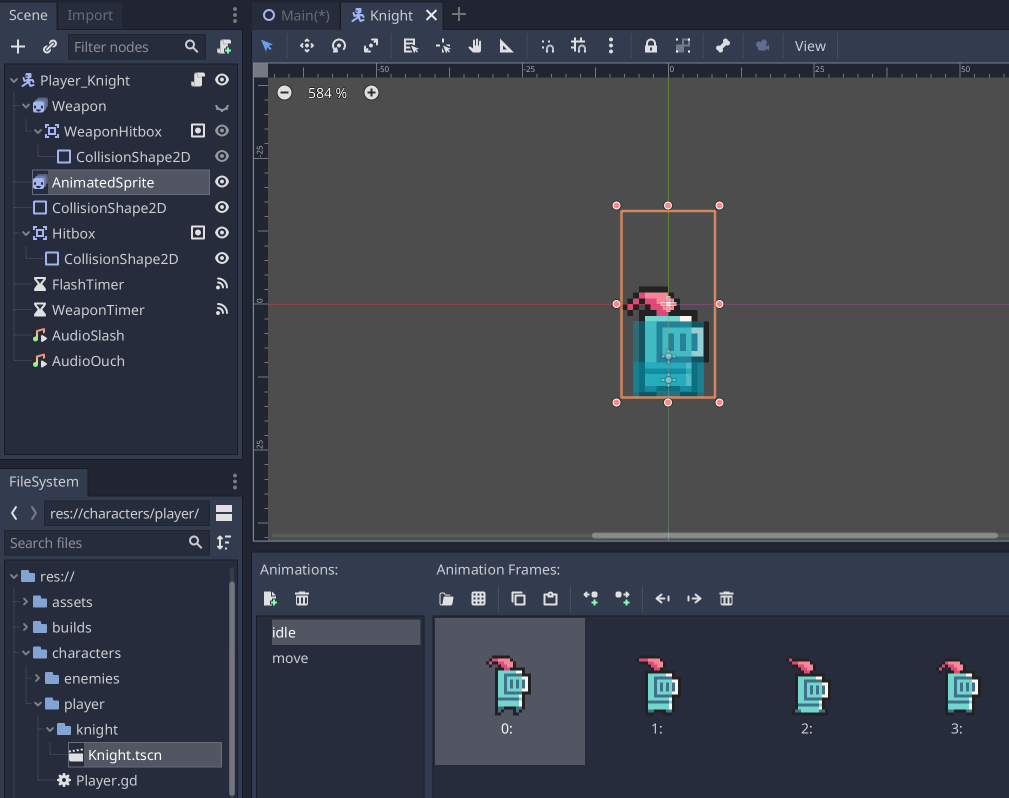Open the Player_Knight attached script
The width and height of the screenshot is (1009, 798).
[198, 80]
